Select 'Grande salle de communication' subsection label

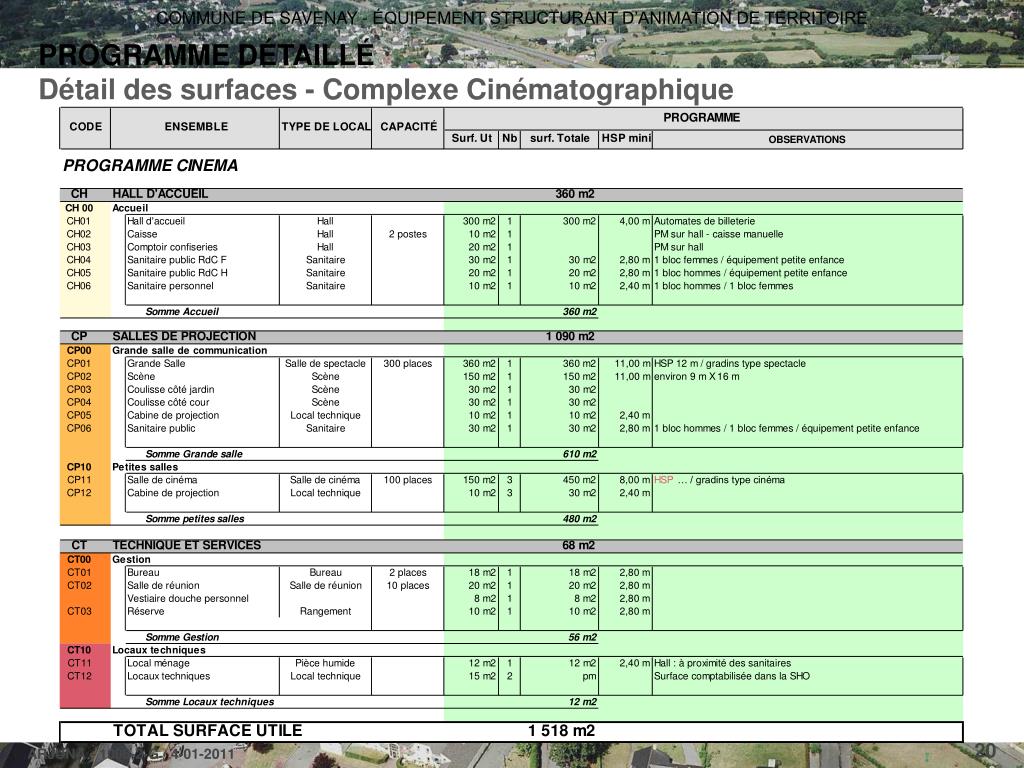(189, 351)
